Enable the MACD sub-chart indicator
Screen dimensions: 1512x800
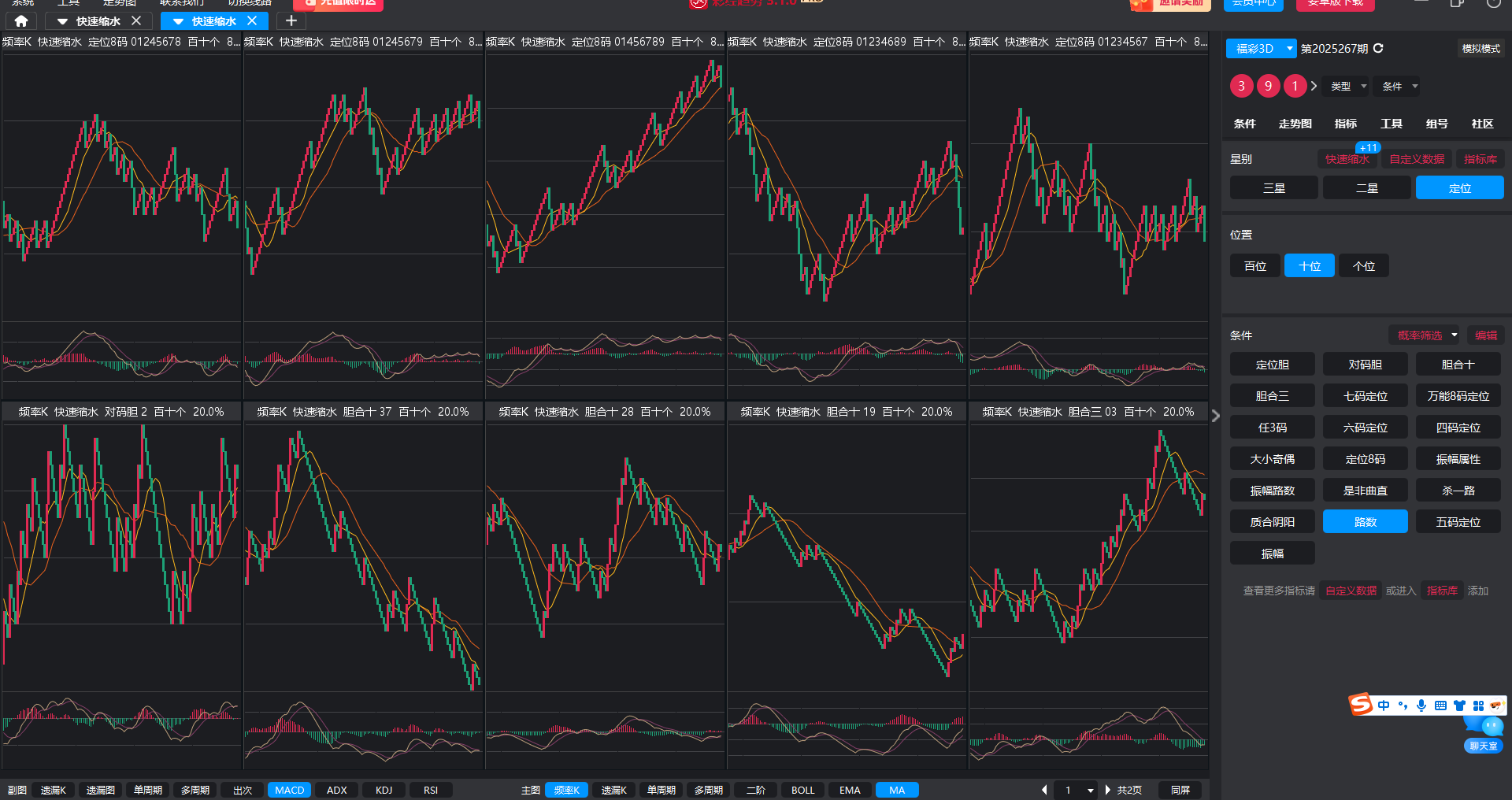coord(289,790)
